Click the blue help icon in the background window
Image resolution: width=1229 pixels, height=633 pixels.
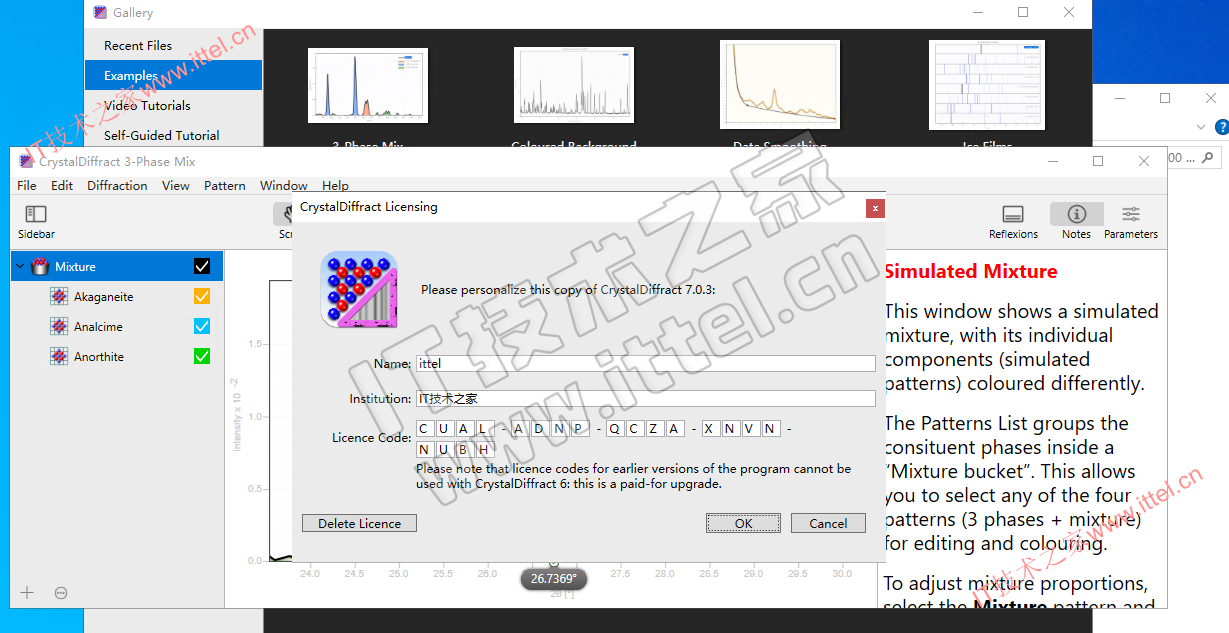tap(1221, 127)
